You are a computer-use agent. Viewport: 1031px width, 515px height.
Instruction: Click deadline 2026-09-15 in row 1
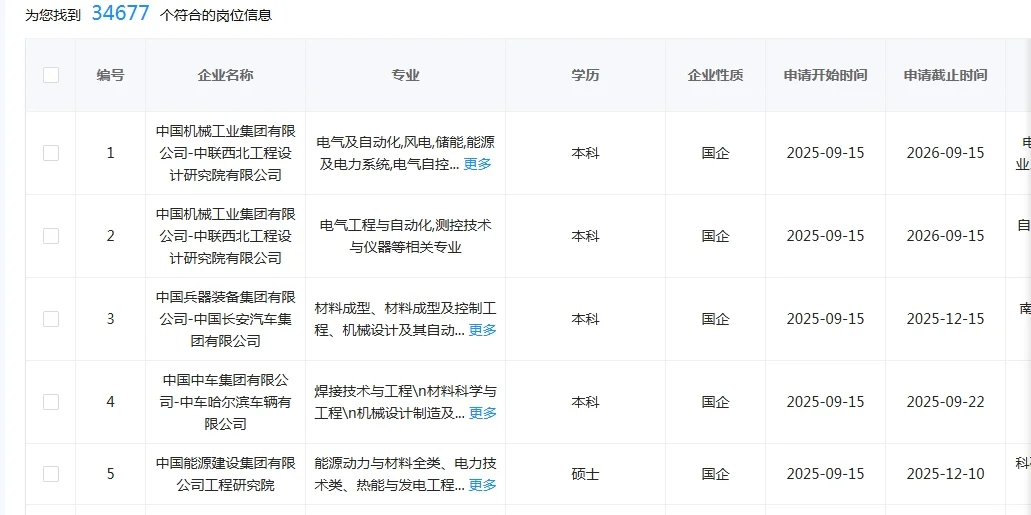click(946, 153)
